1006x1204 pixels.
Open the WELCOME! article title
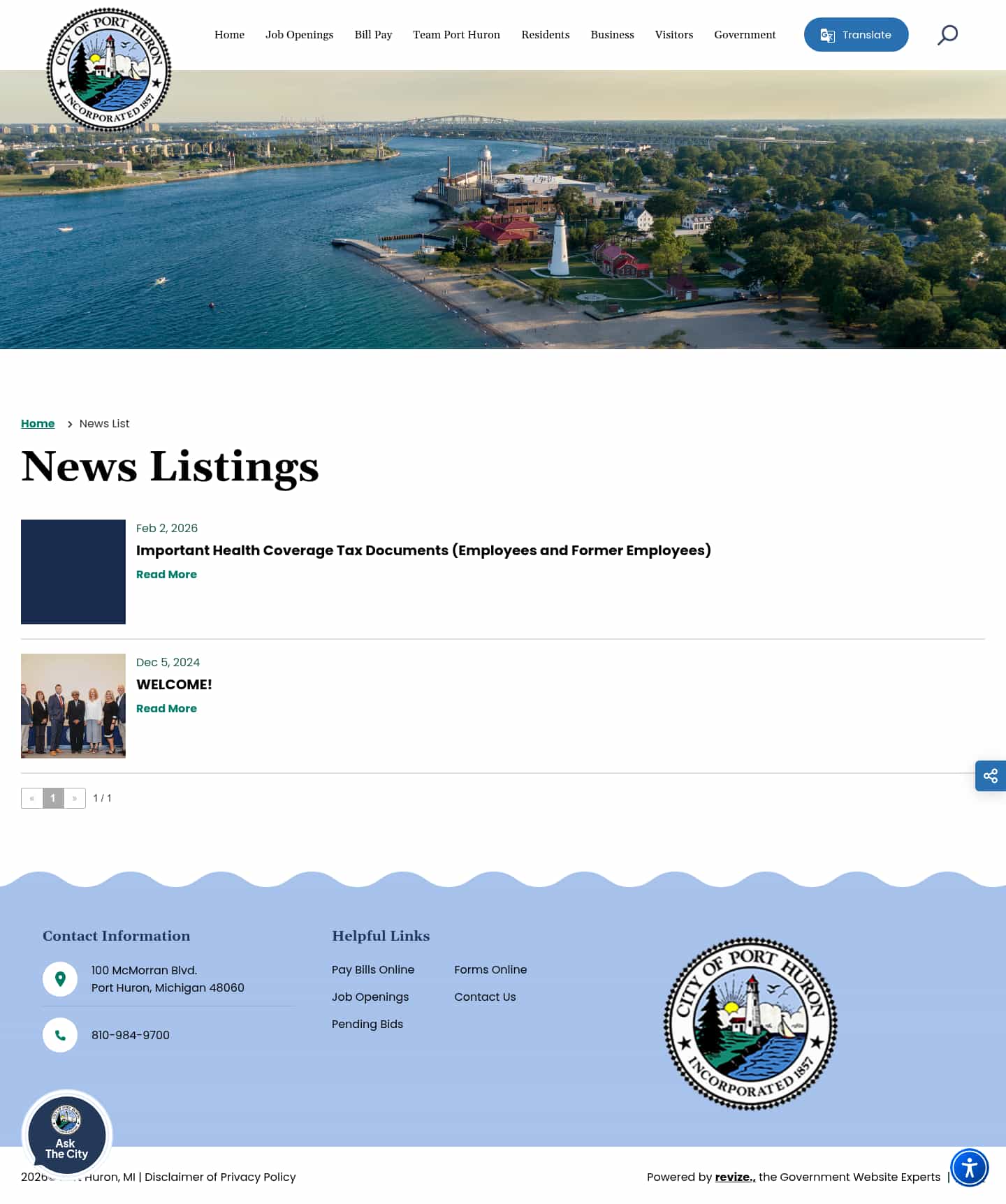click(x=174, y=684)
